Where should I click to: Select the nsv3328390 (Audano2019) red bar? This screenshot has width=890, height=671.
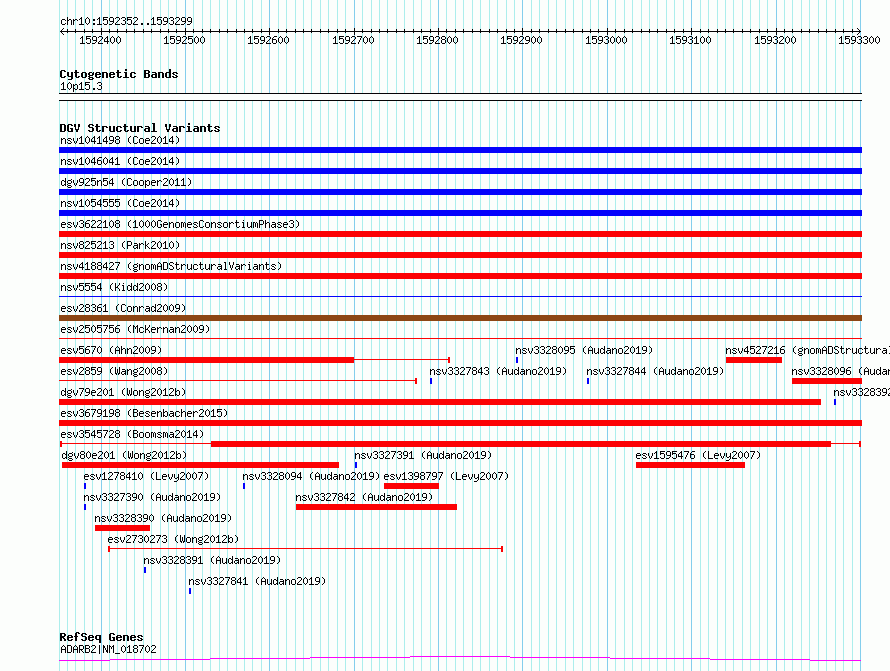(123, 528)
